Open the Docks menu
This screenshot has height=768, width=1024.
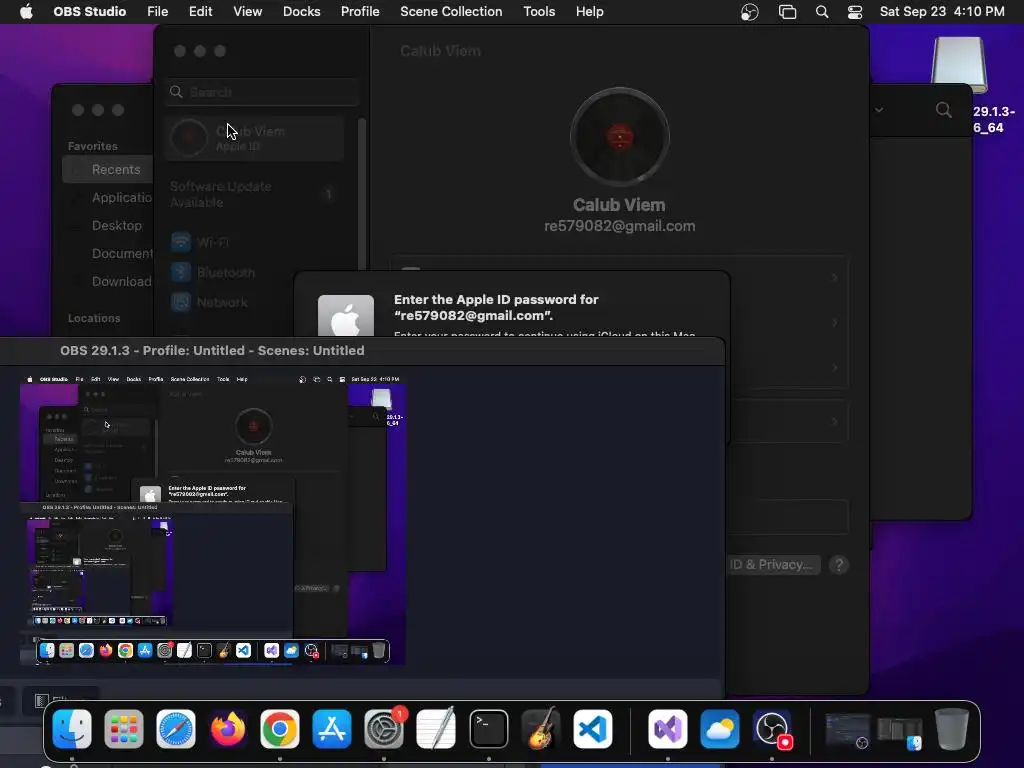tap(302, 12)
